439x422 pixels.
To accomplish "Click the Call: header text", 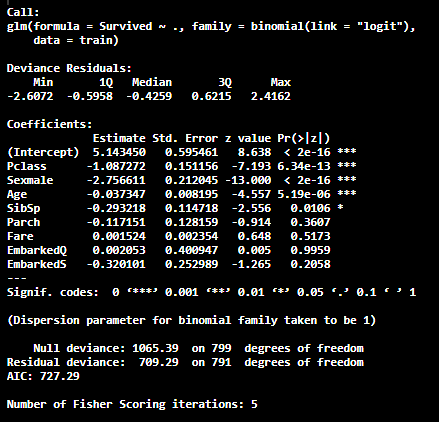I will point(23,12).
